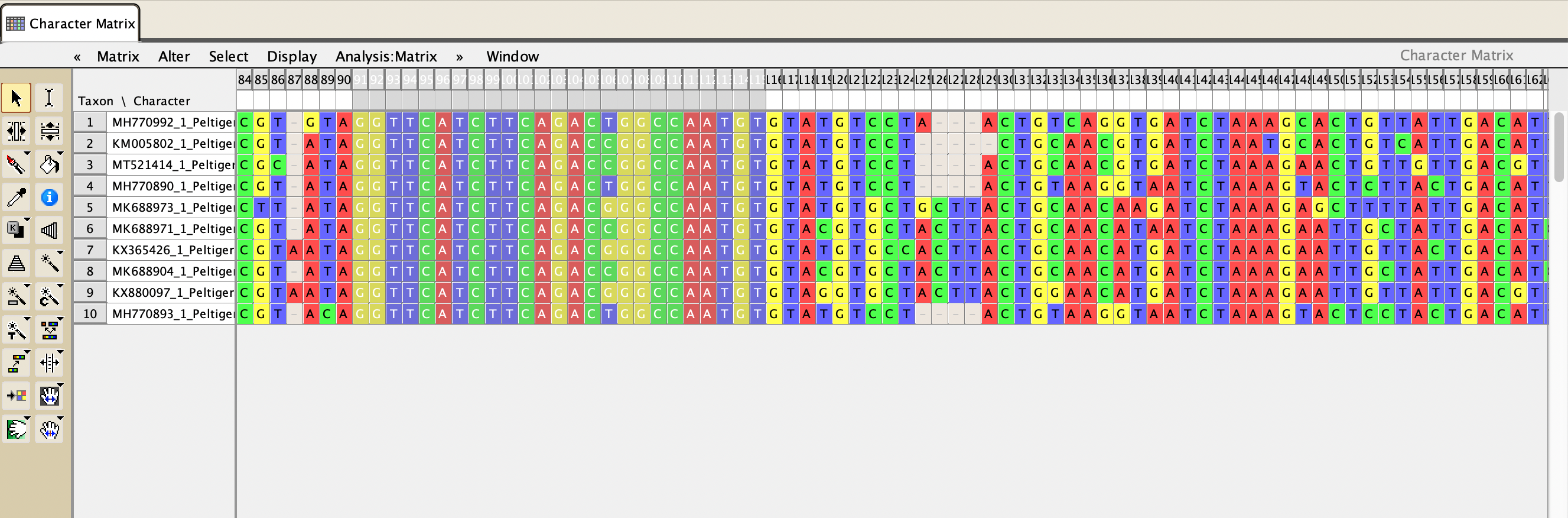Pick the paintbrush tool
Viewport: 1568px width, 518px height.
[16, 164]
